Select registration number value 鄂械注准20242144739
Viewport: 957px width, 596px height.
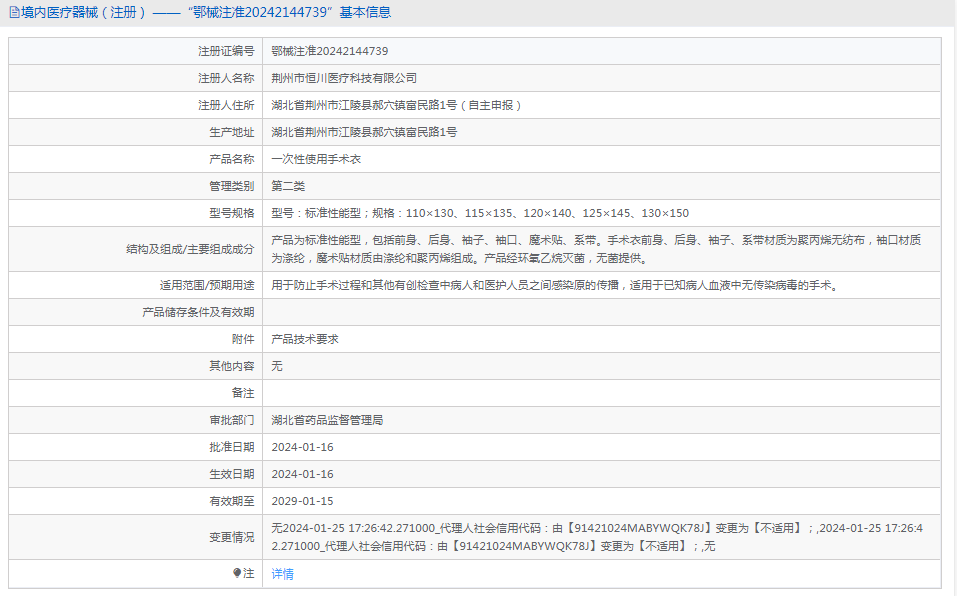(330, 51)
